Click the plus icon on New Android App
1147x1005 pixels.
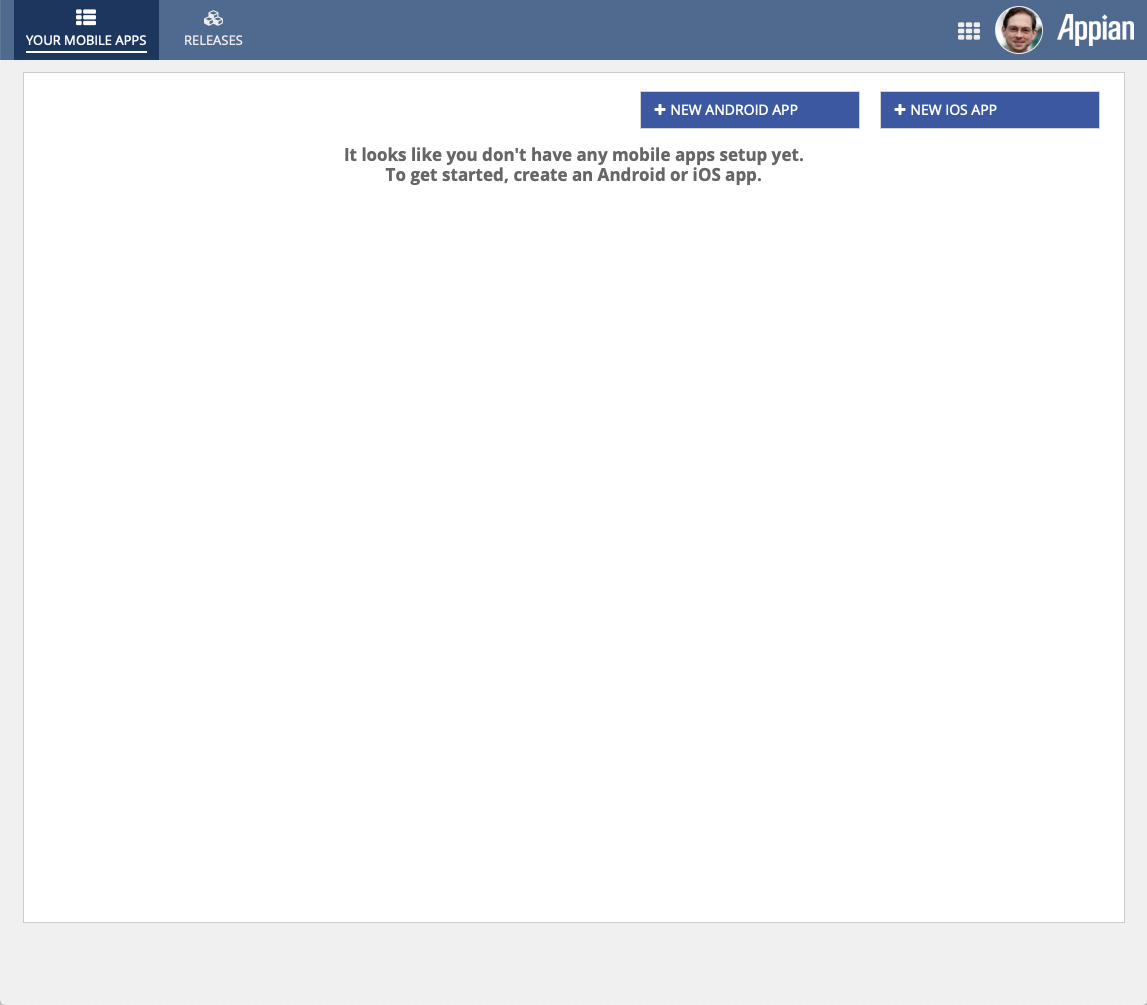pos(660,110)
